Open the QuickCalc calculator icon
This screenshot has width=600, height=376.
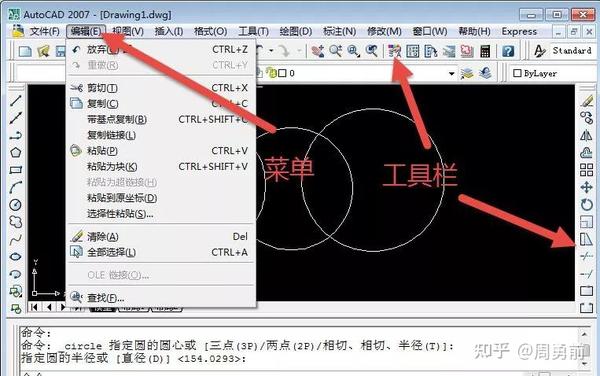click(485, 51)
